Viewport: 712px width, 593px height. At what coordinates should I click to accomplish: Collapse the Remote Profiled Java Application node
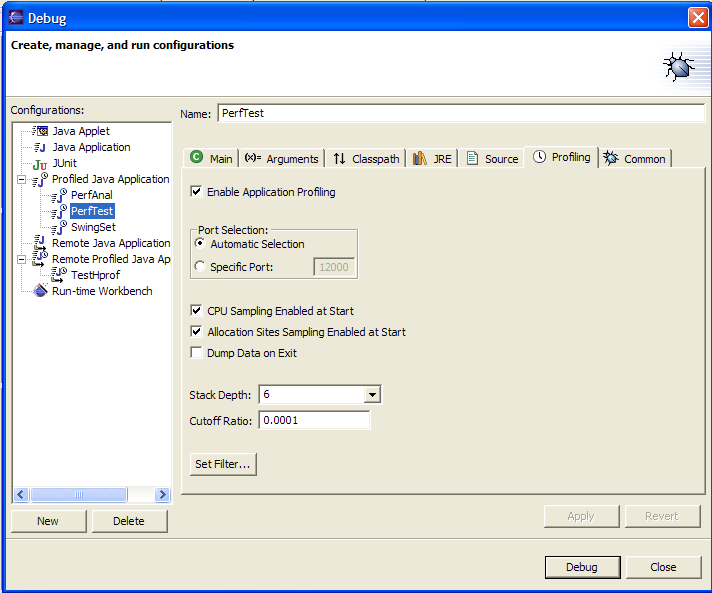pos(21,259)
